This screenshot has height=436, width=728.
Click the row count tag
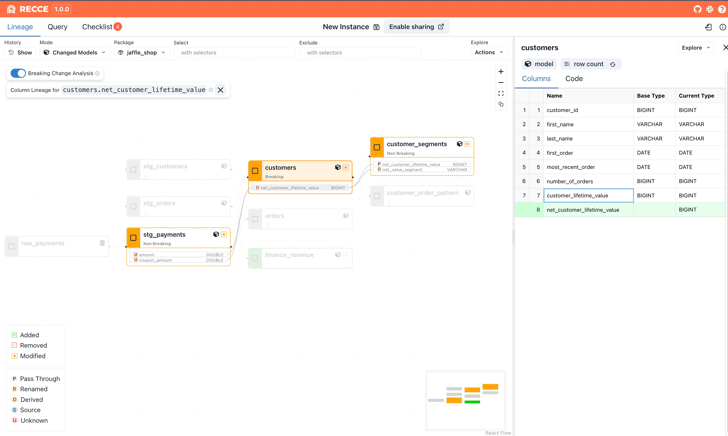tap(591, 64)
